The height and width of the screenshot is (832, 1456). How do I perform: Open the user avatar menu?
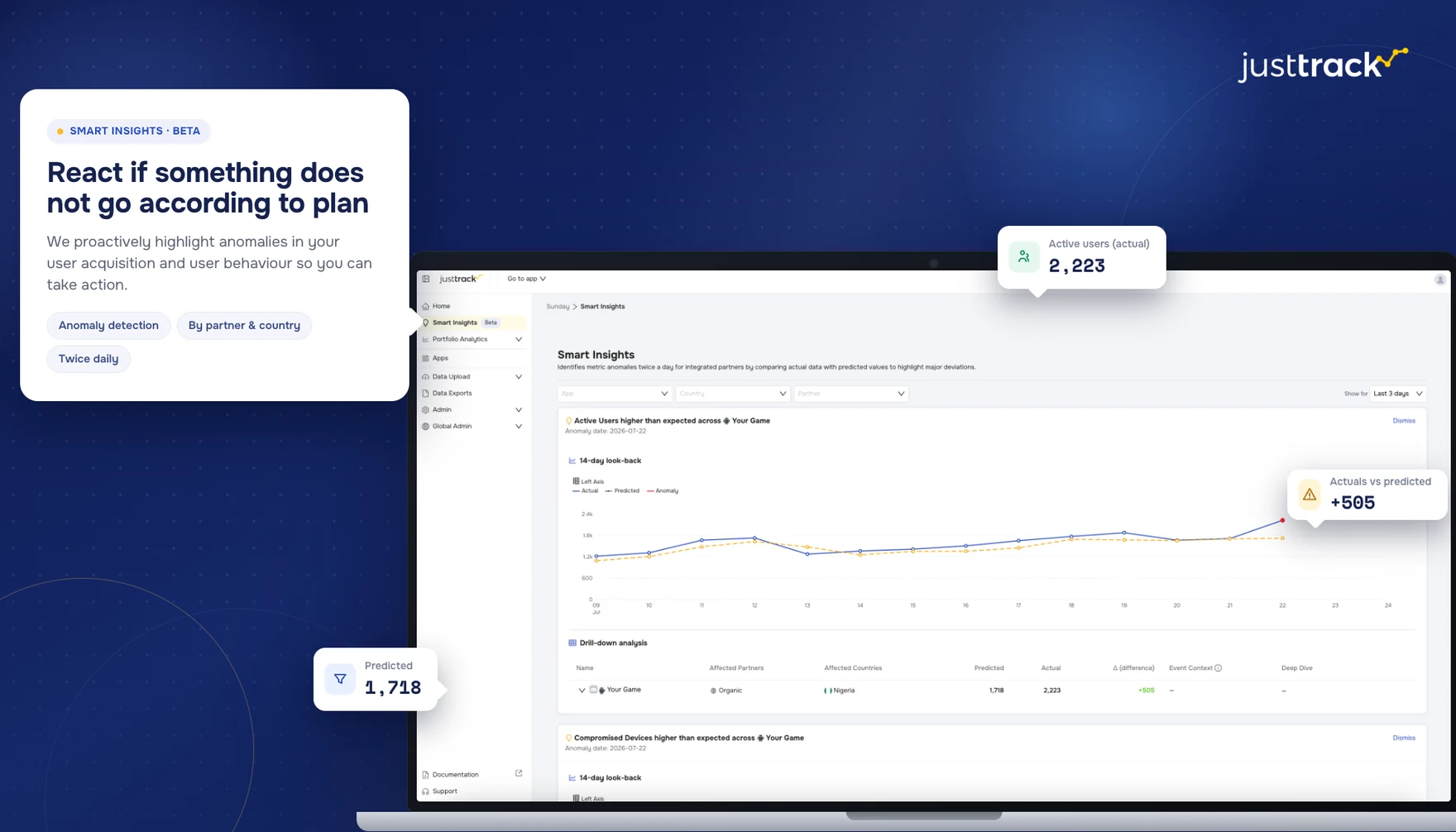pyautogui.click(x=1439, y=280)
